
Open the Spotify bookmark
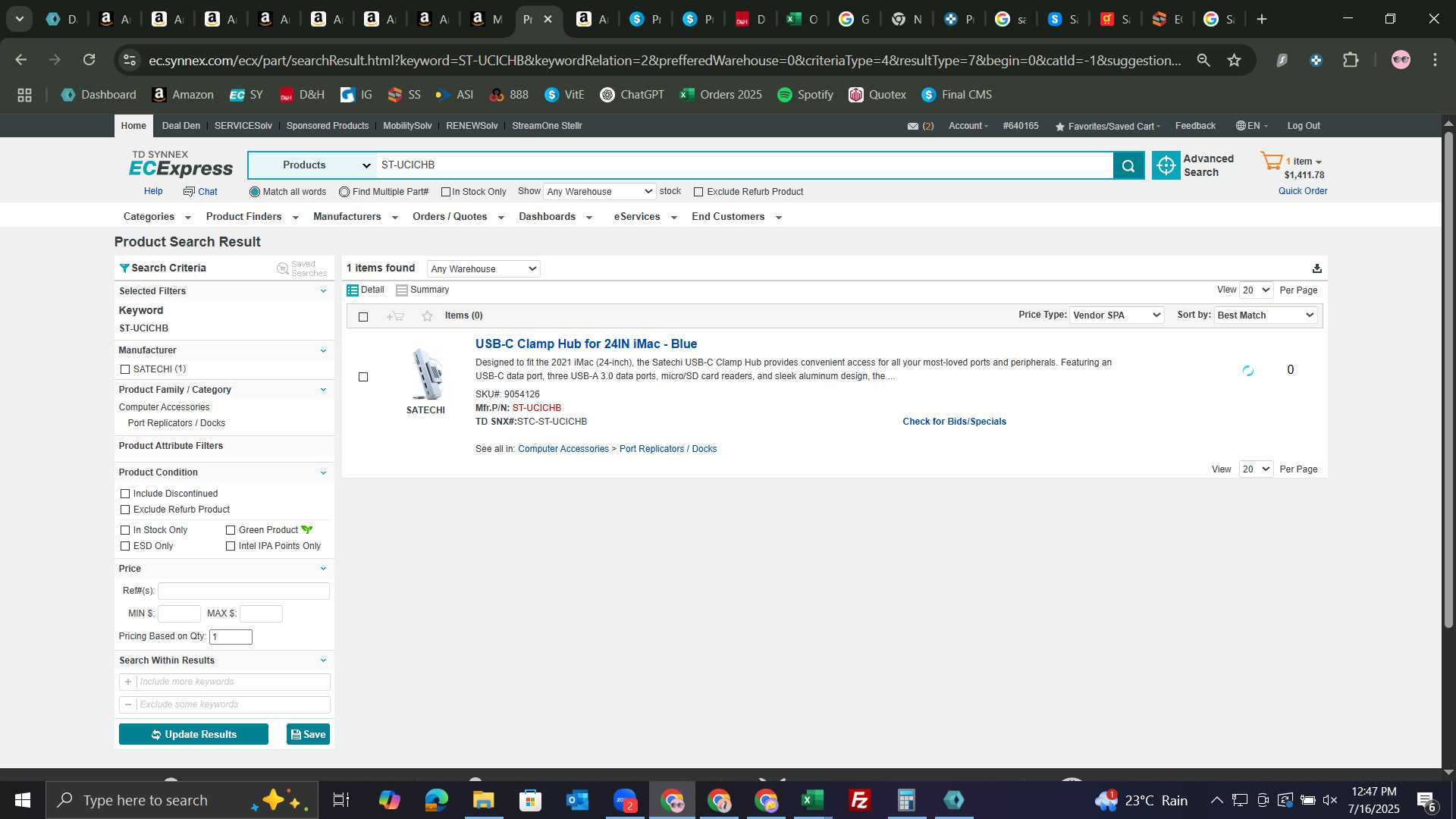pos(805,95)
